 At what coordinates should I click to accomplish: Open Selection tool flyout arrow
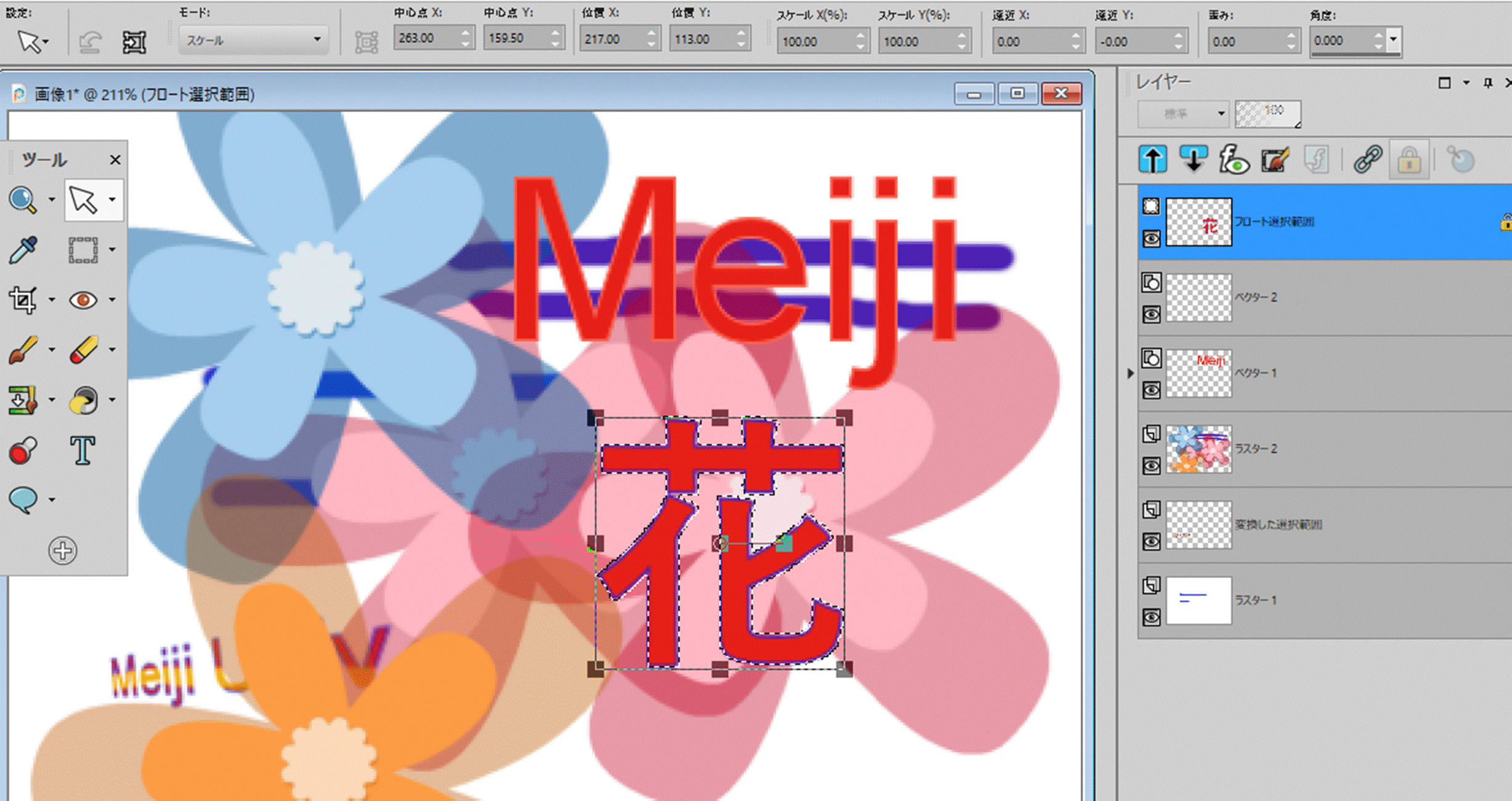click(x=112, y=250)
